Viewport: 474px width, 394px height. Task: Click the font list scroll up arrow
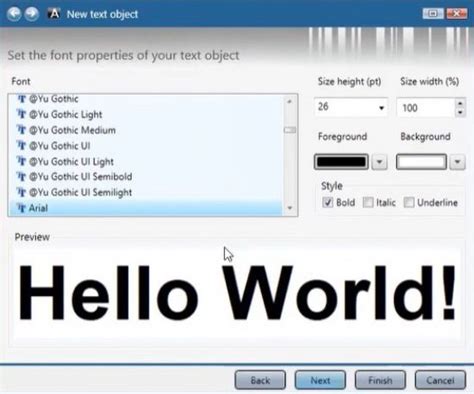tap(289, 101)
